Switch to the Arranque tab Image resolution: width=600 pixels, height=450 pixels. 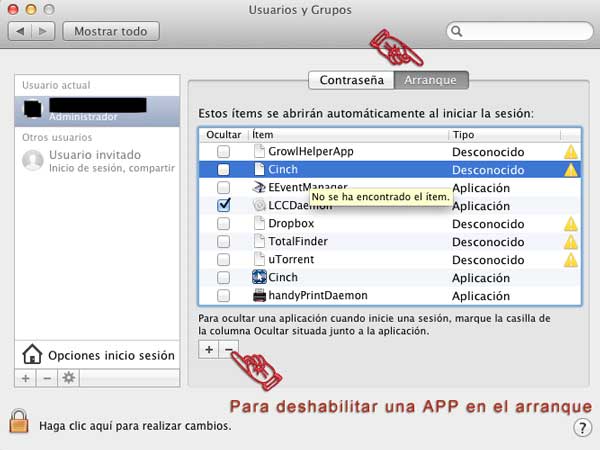coord(431,80)
